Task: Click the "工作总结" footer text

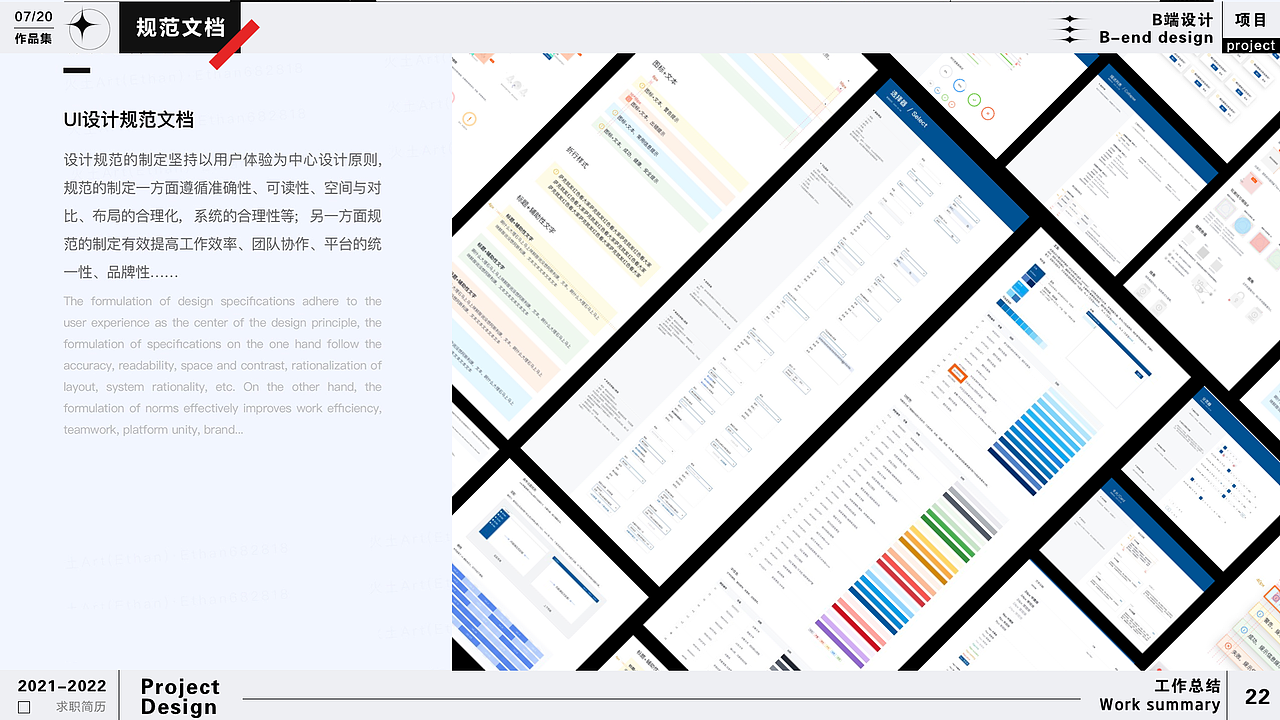Action: coord(1187,686)
